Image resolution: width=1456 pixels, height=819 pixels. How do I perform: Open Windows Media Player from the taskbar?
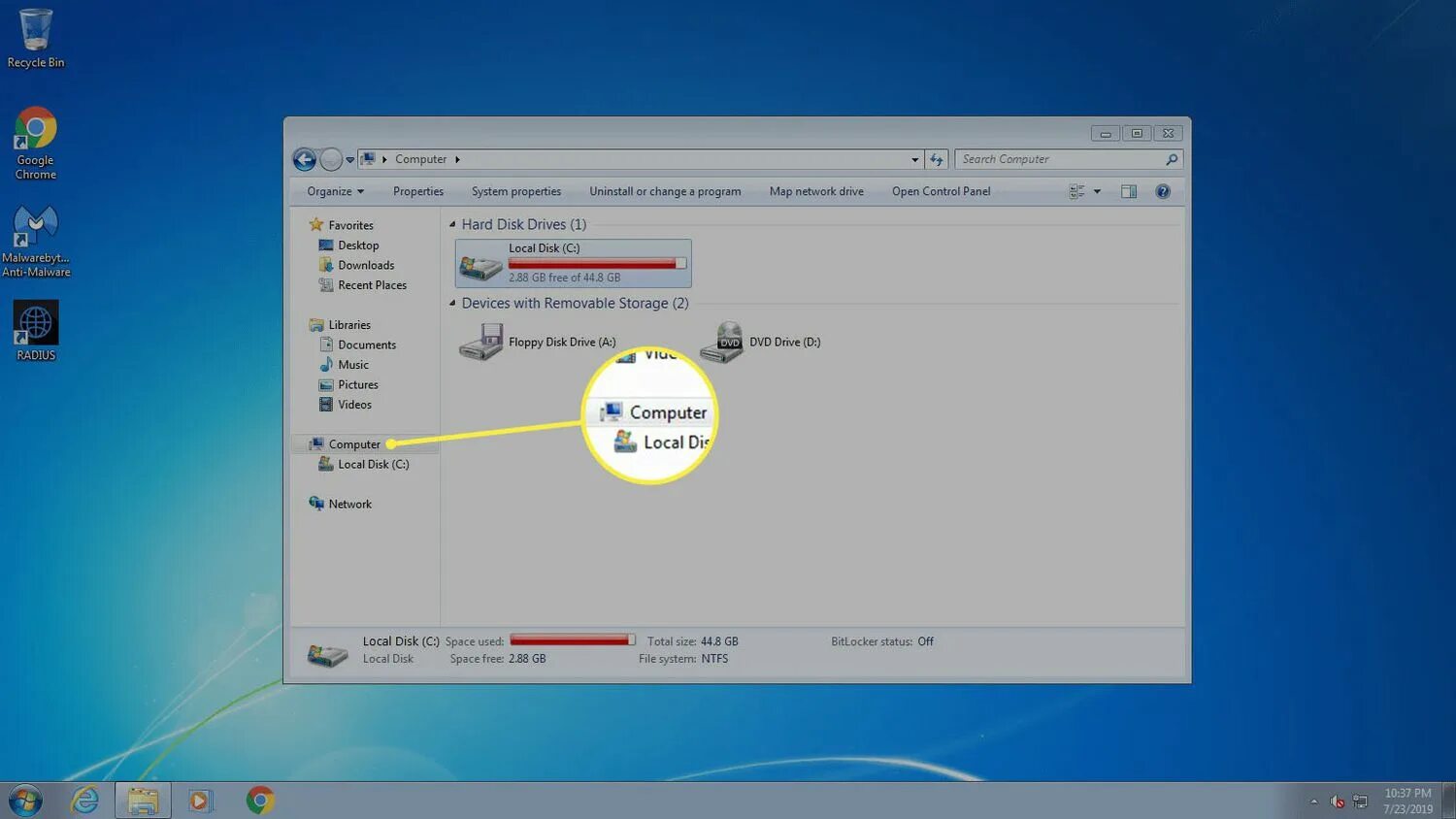tap(200, 801)
